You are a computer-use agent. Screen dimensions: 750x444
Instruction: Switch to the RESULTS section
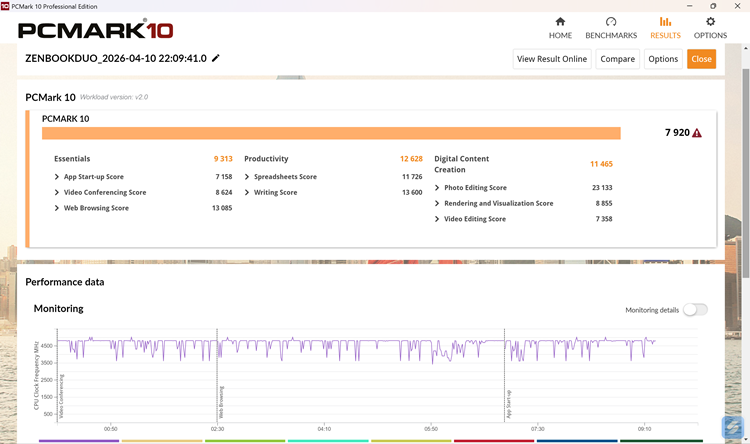tap(665, 28)
